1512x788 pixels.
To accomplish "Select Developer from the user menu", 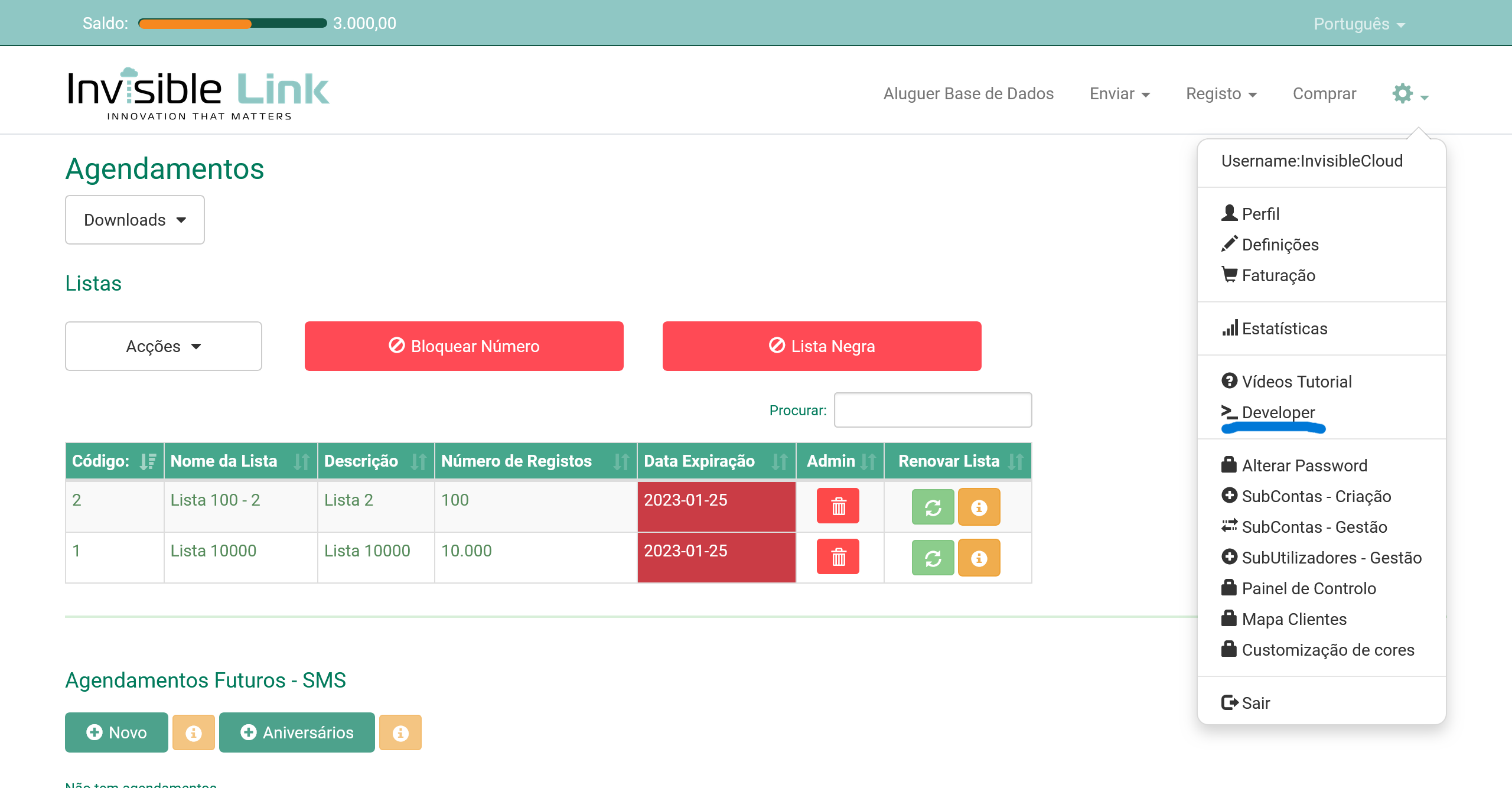I will tap(1278, 412).
